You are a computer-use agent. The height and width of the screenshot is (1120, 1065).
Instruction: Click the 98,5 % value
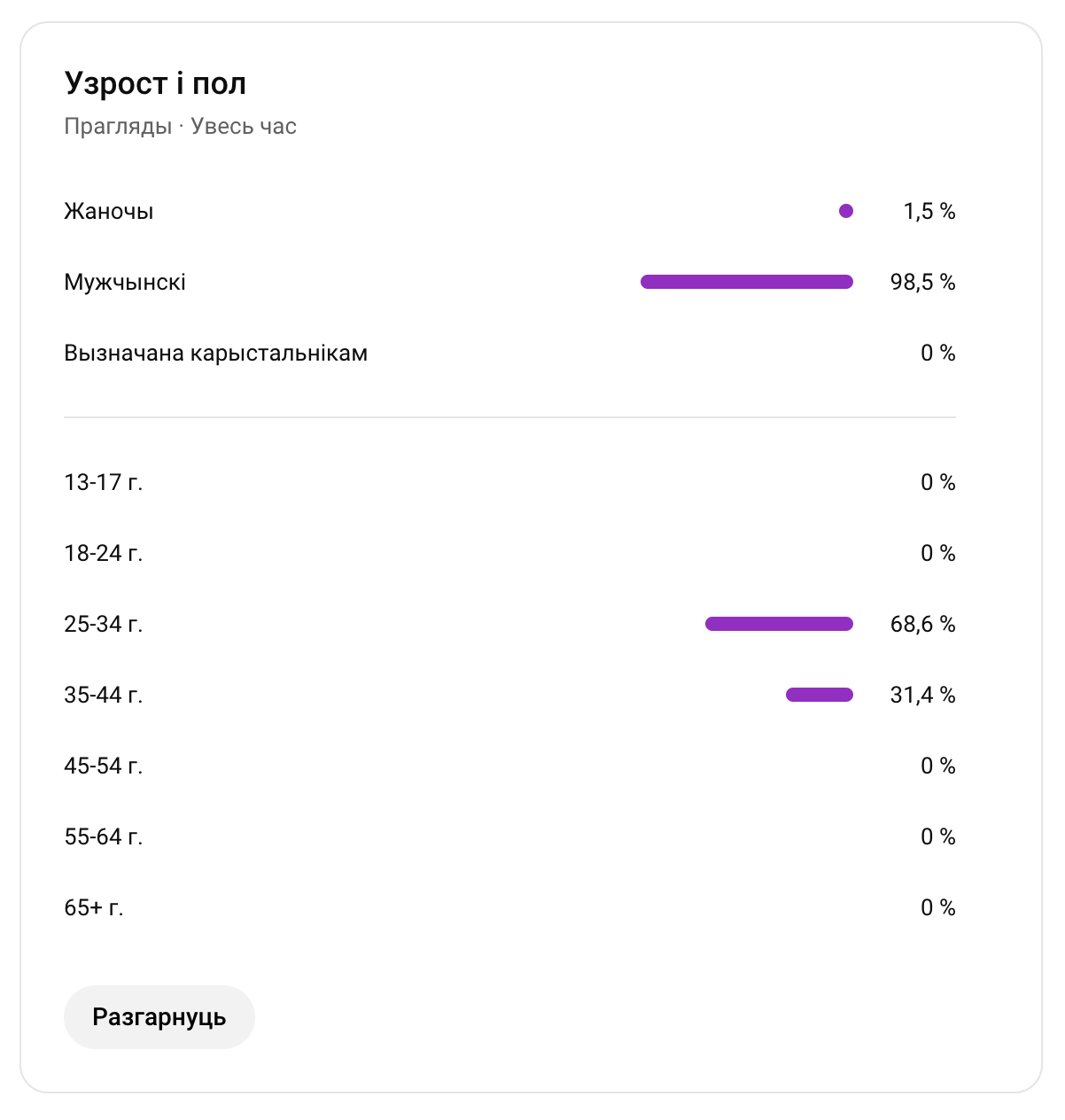coord(923,283)
